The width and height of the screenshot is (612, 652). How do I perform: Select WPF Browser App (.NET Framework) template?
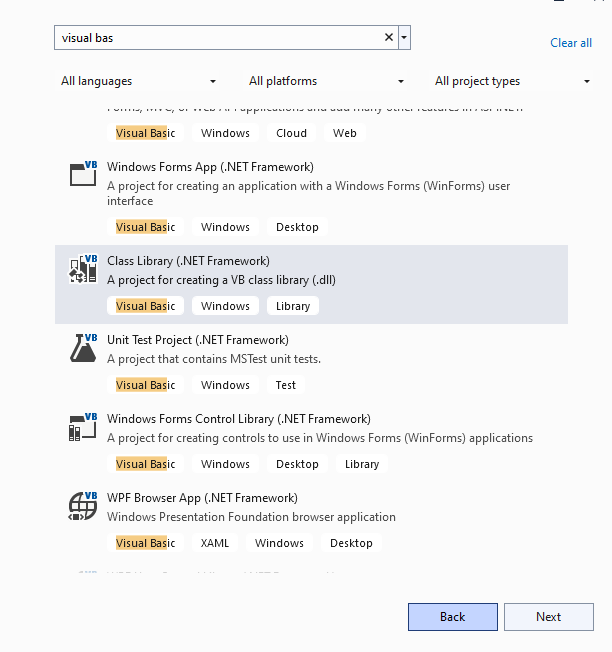311,521
